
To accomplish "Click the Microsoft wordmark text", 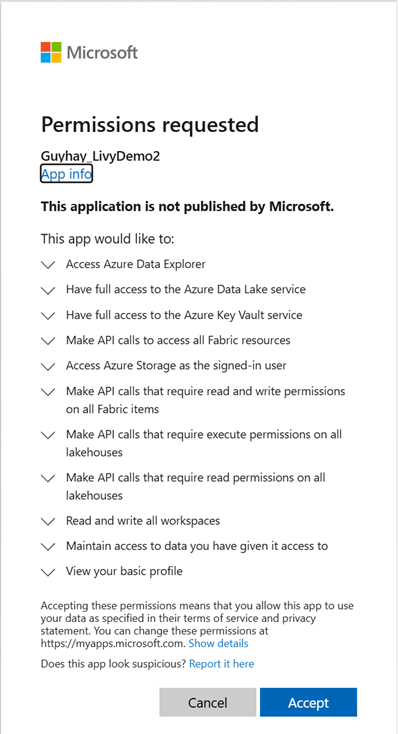I will (103, 52).
